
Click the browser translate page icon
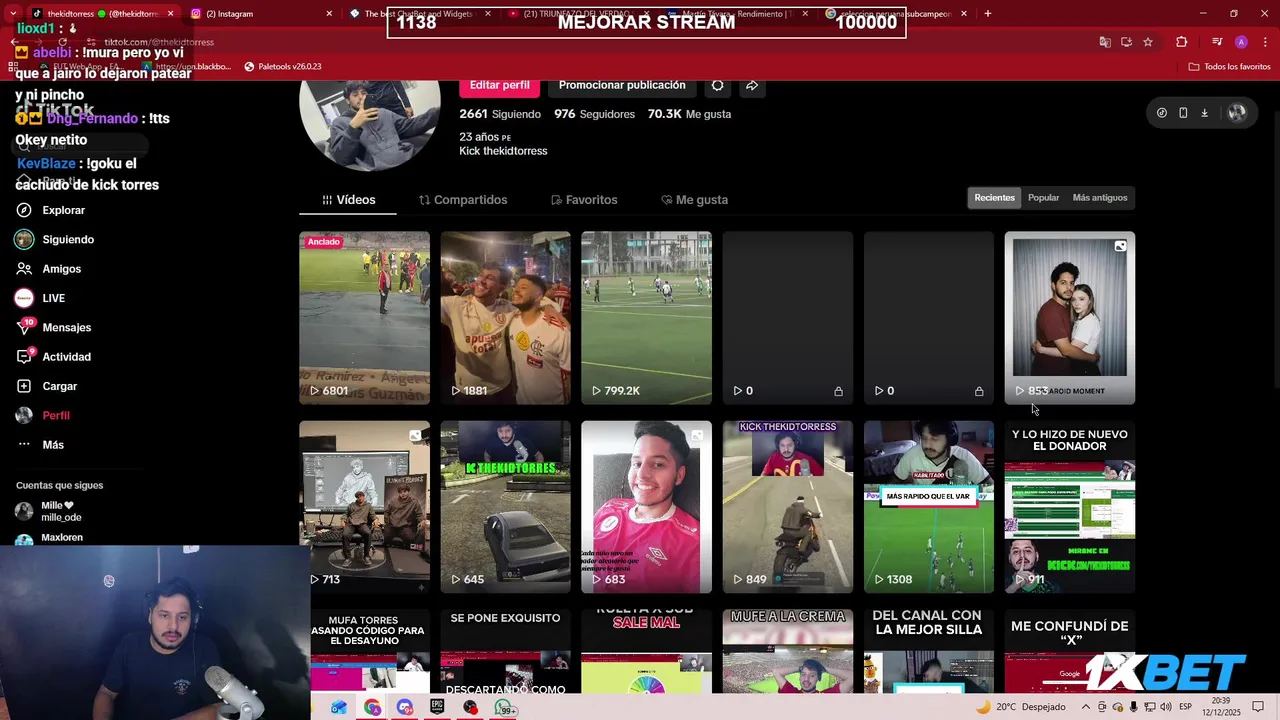tap(1104, 42)
